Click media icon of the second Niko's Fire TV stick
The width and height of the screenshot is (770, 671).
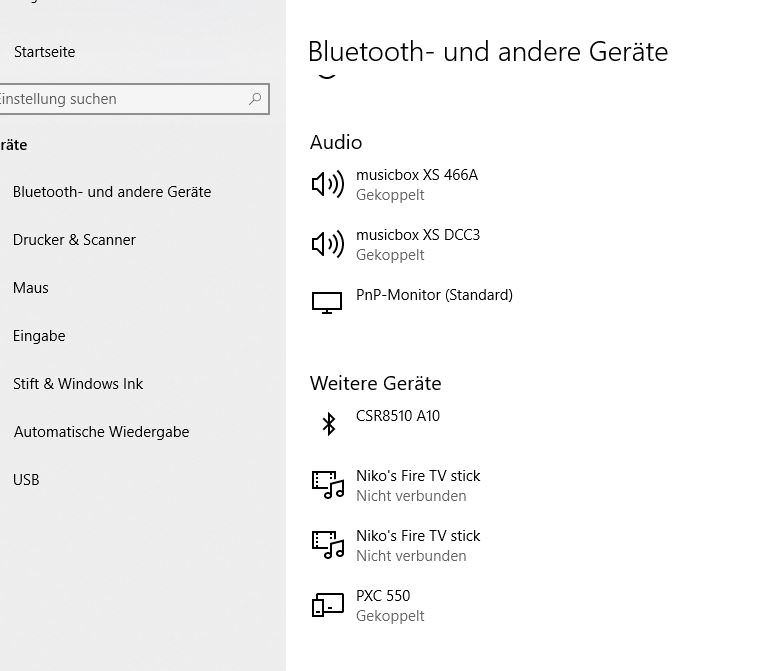pyautogui.click(x=328, y=545)
